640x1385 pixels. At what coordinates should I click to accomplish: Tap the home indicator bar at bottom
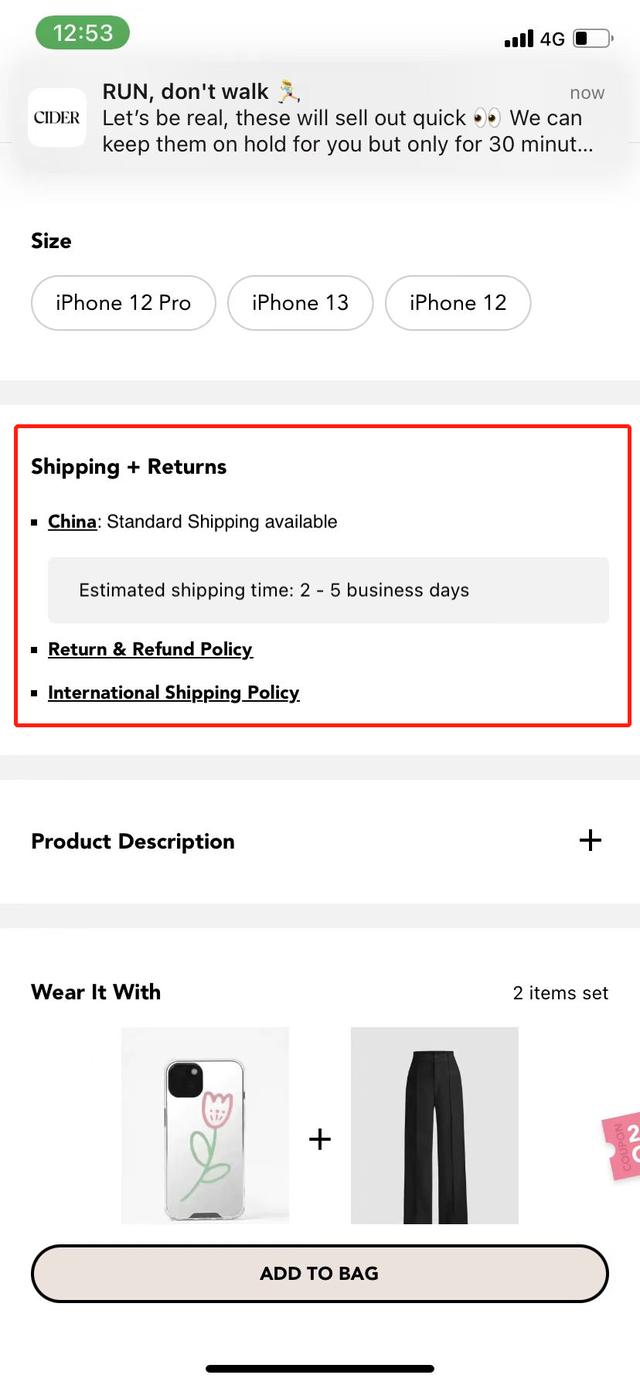(320, 1368)
